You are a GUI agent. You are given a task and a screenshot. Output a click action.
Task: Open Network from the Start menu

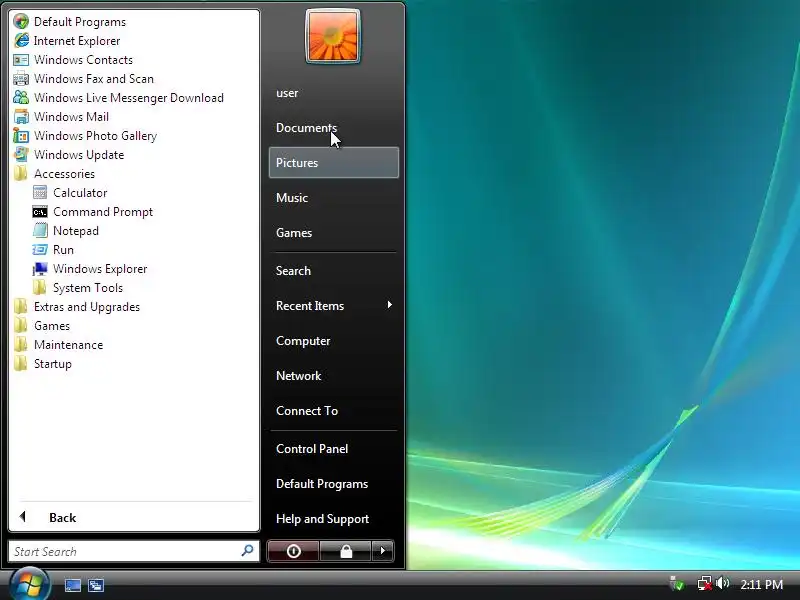pos(334,376)
